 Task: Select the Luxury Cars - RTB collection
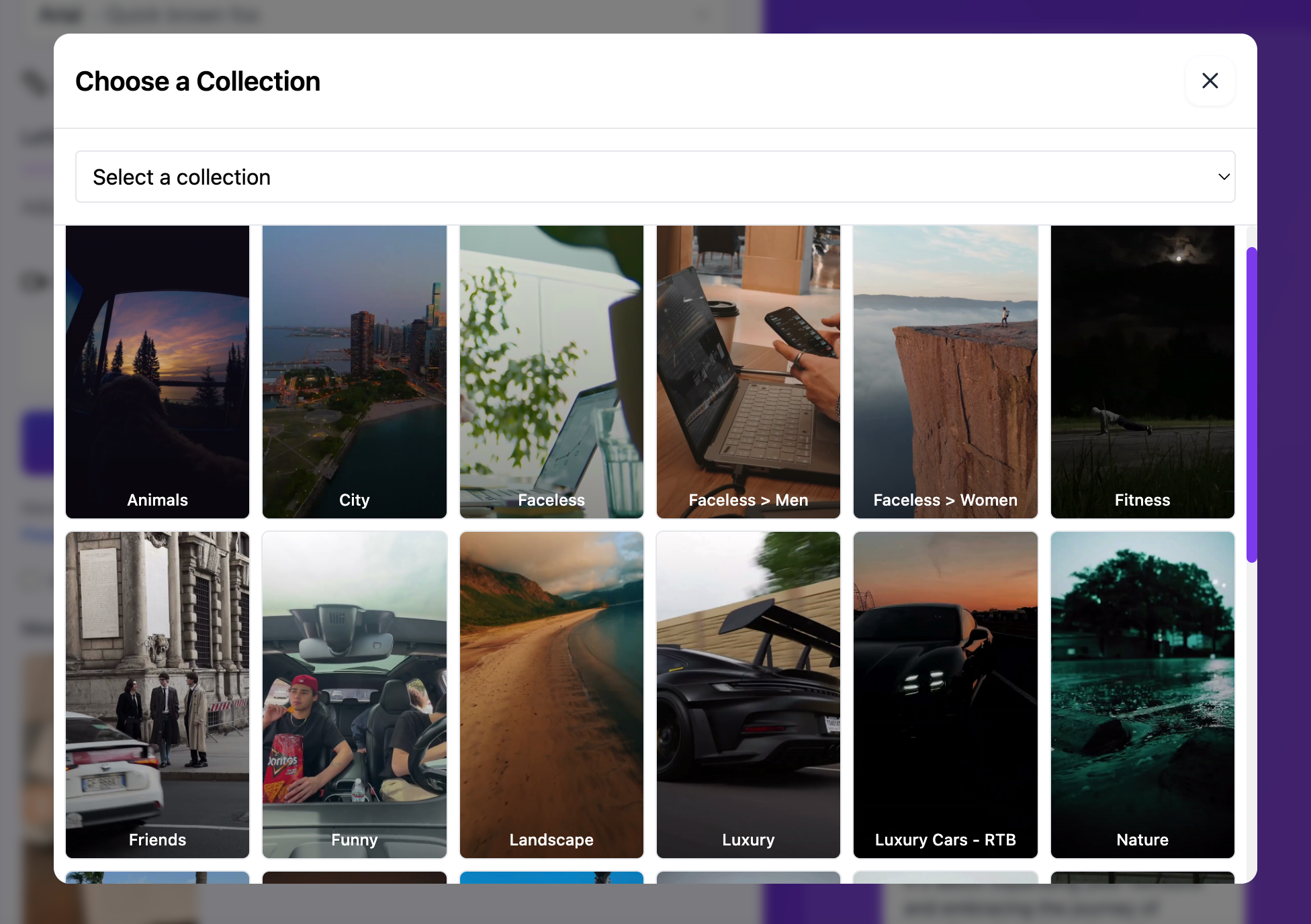pos(945,694)
